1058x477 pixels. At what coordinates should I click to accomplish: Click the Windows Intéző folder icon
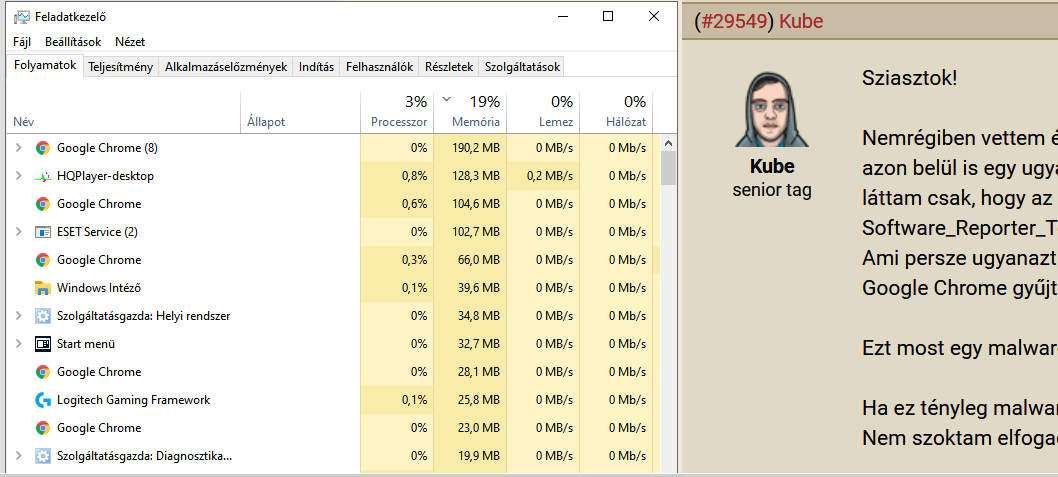pos(43,288)
